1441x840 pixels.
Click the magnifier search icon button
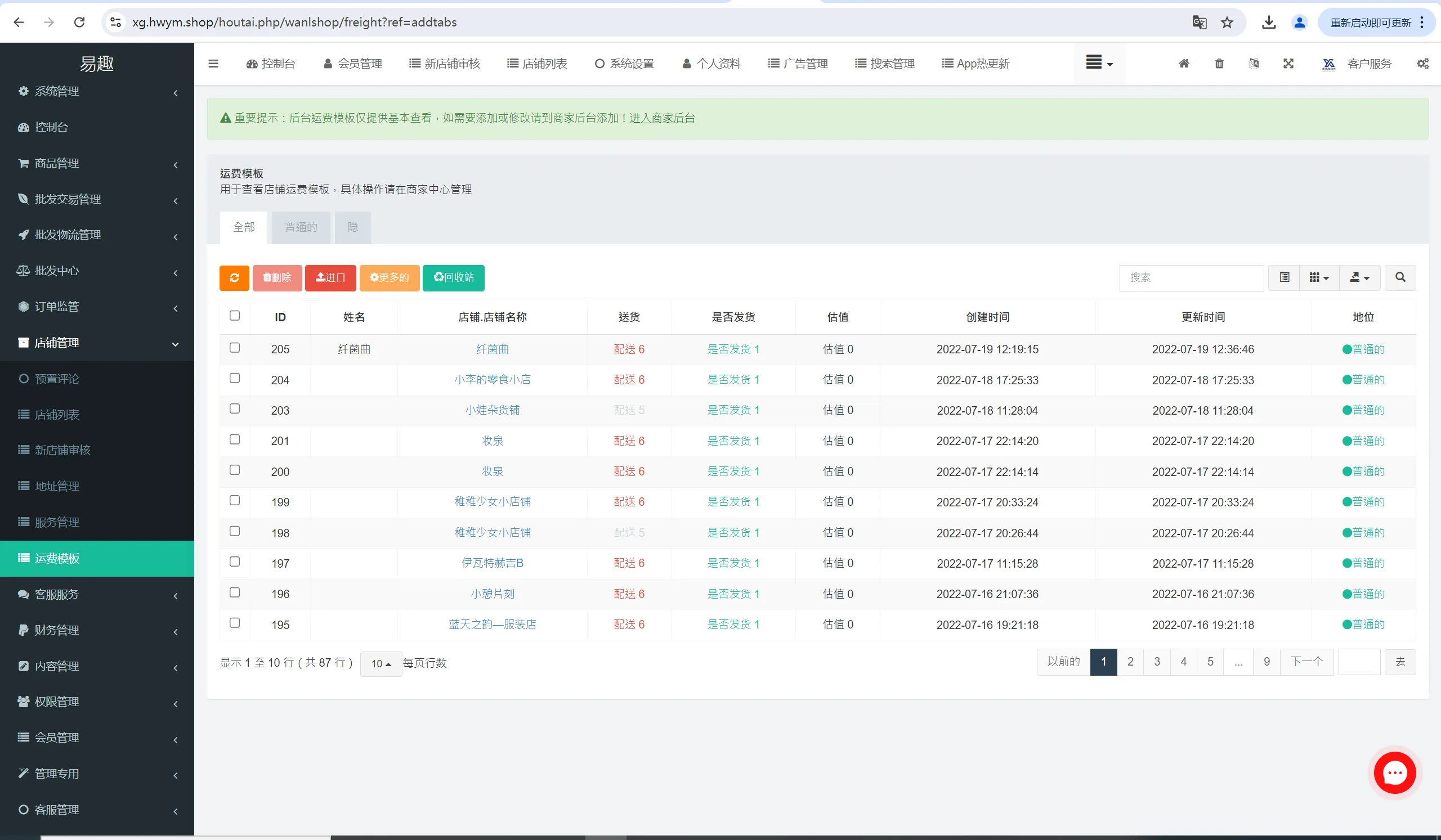pyautogui.click(x=1400, y=278)
